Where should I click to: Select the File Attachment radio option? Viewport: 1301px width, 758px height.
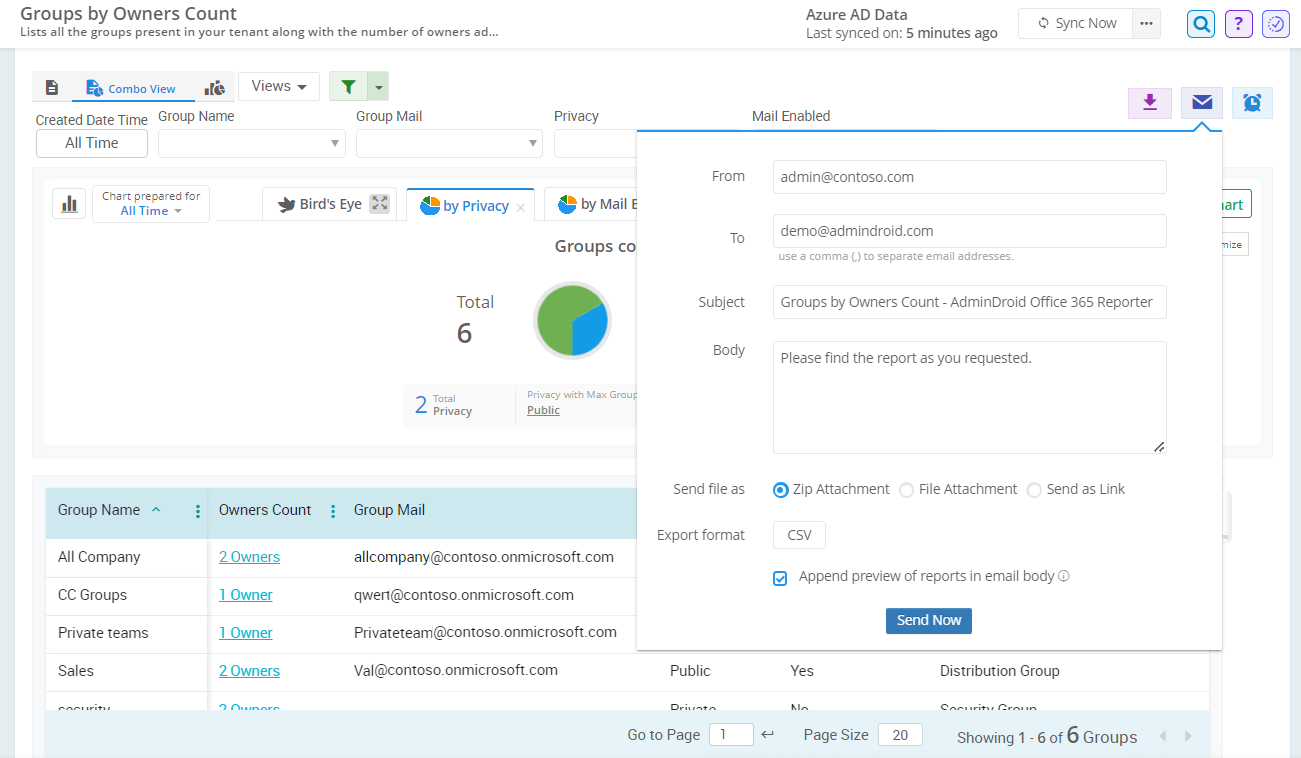coord(906,490)
